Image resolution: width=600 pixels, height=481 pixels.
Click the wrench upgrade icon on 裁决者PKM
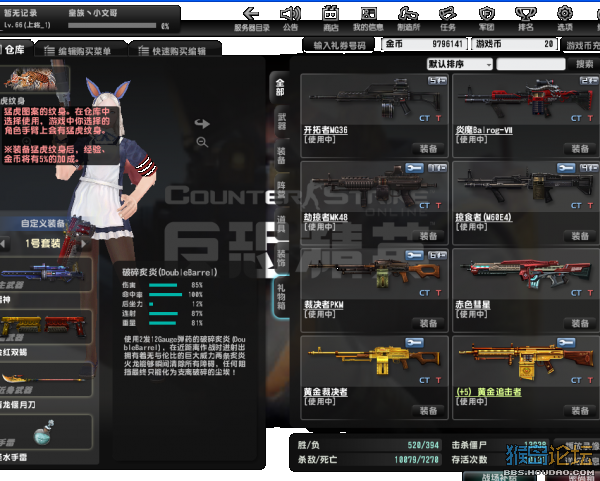pyautogui.click(x=415, y=255)
